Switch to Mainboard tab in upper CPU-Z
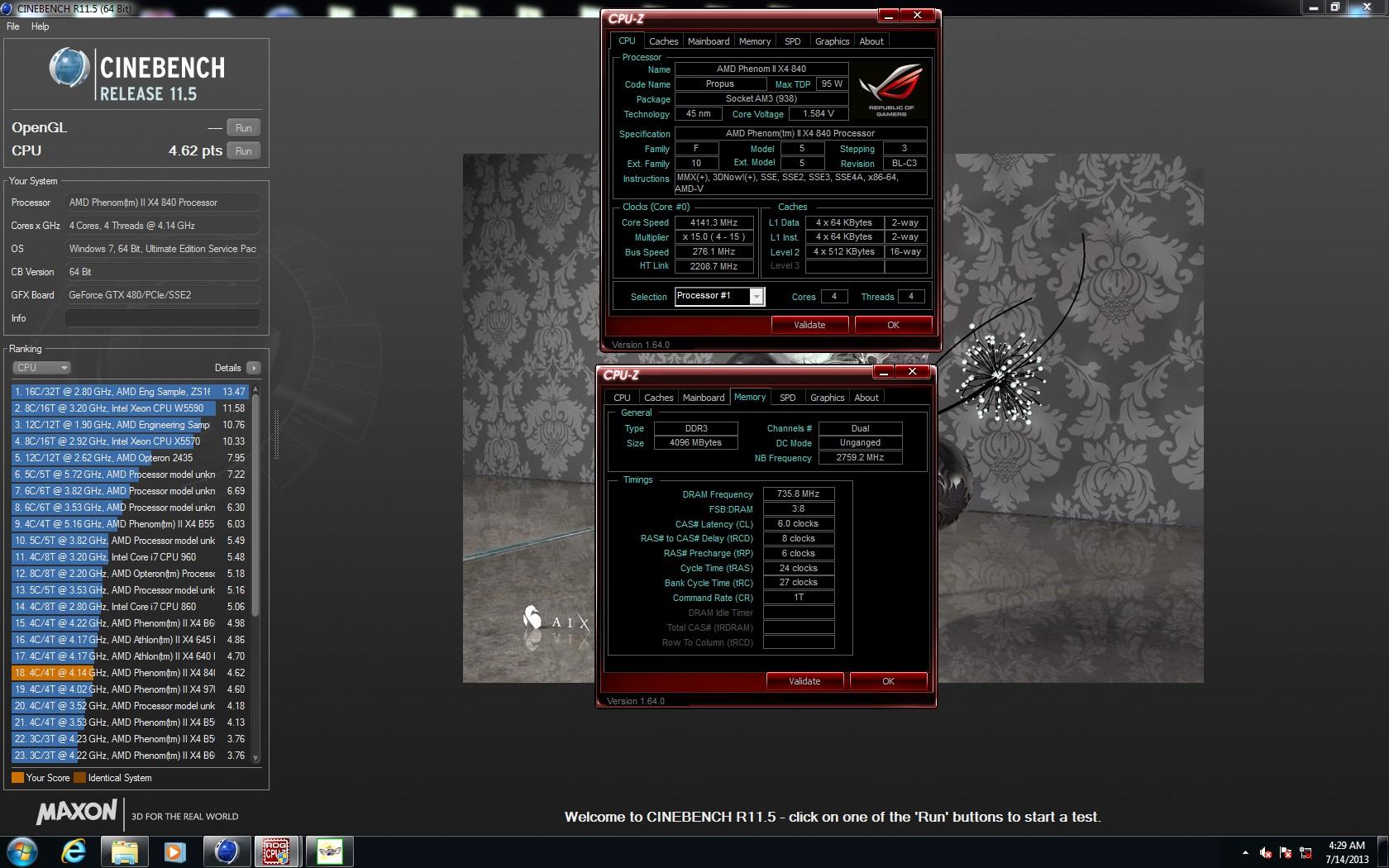1389x868 pixels. [x=709, y=41]
